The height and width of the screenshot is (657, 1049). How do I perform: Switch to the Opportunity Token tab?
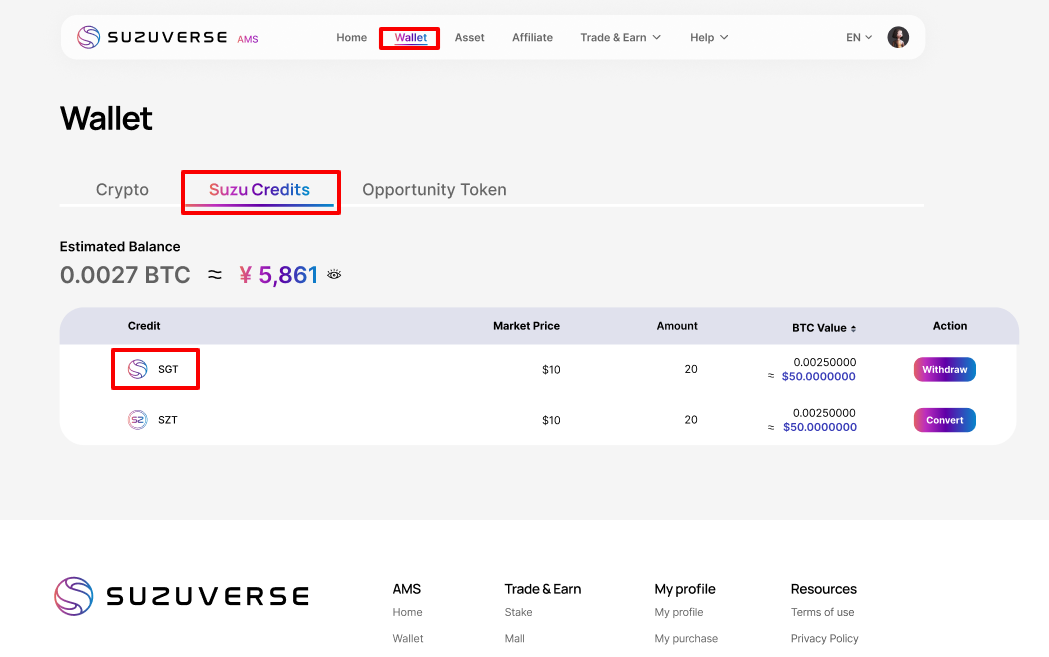pyautogui.click(x=434, y=190)
